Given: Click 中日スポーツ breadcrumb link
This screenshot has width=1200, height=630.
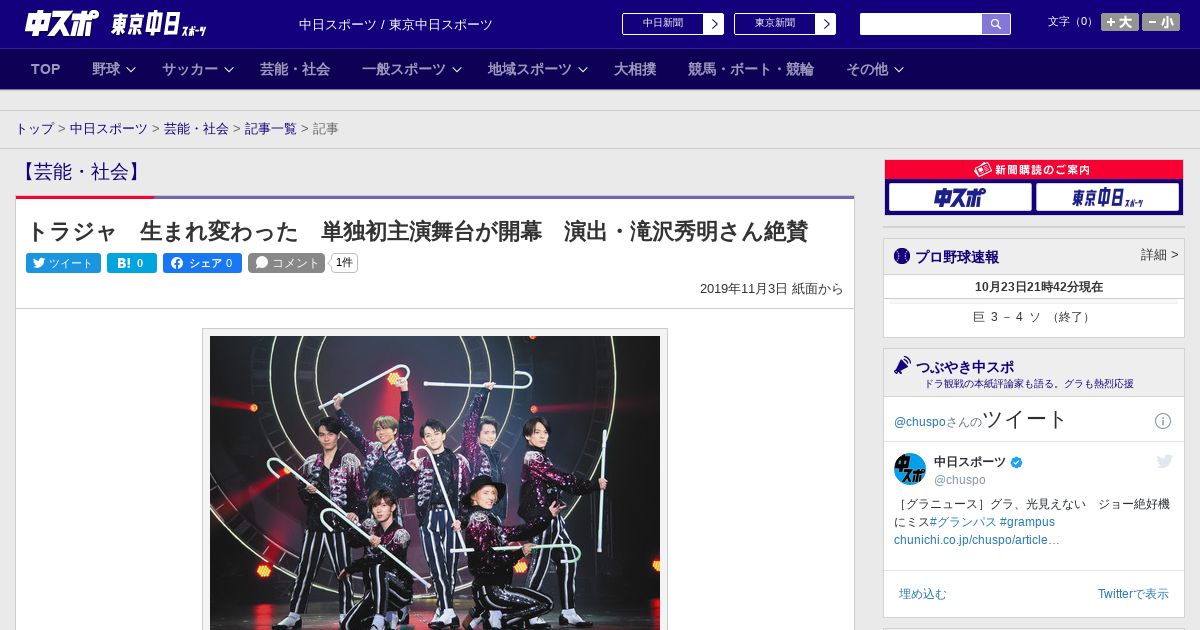Looking at the screenshot, I should [x=109, y=129].
